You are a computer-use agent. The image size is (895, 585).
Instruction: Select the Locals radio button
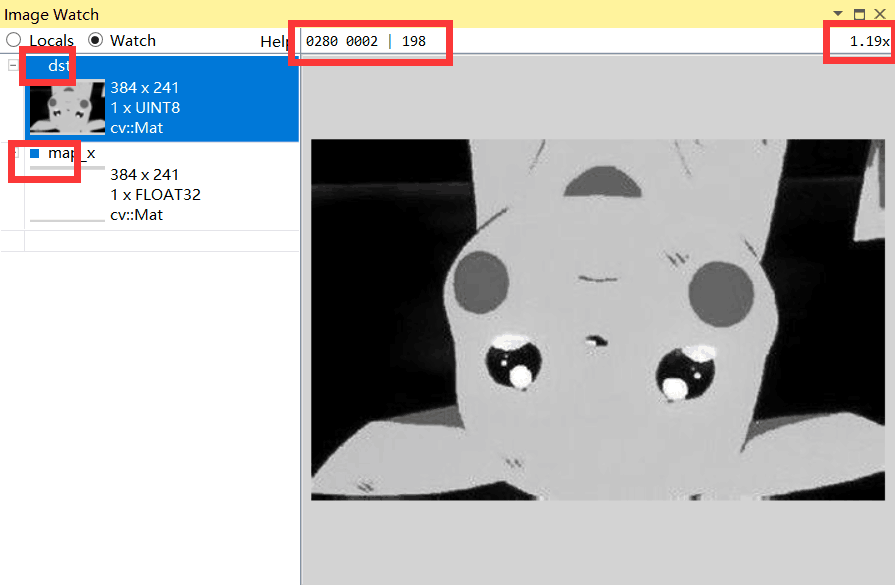click(x=14, y=40)
